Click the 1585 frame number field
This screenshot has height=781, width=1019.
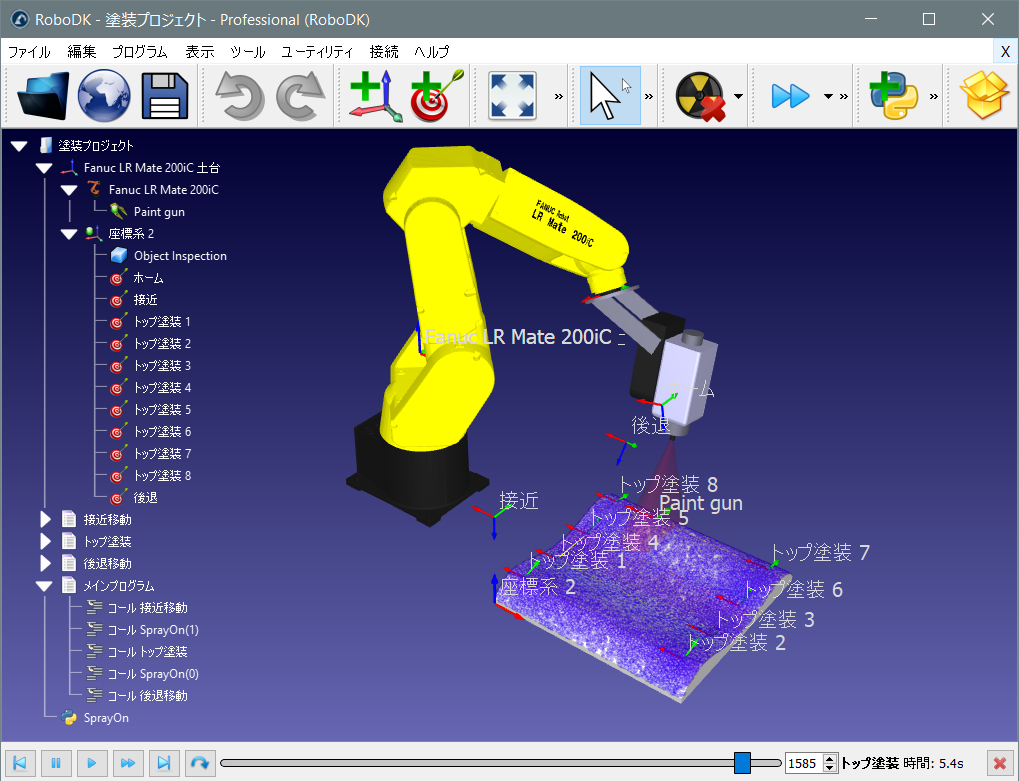[804, 763]
